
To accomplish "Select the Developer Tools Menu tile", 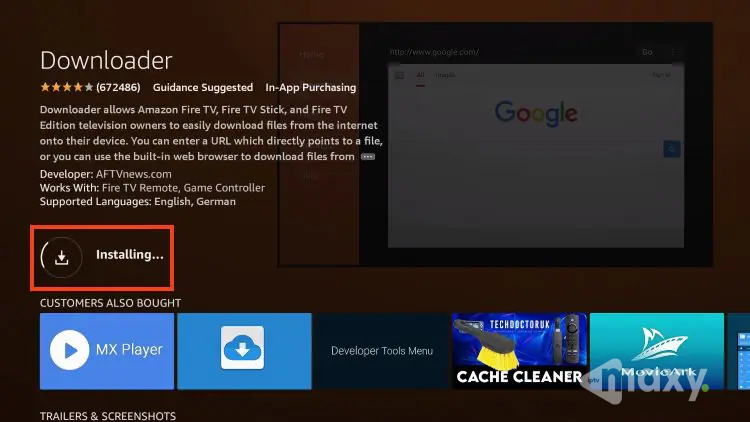I will (381, 351).
